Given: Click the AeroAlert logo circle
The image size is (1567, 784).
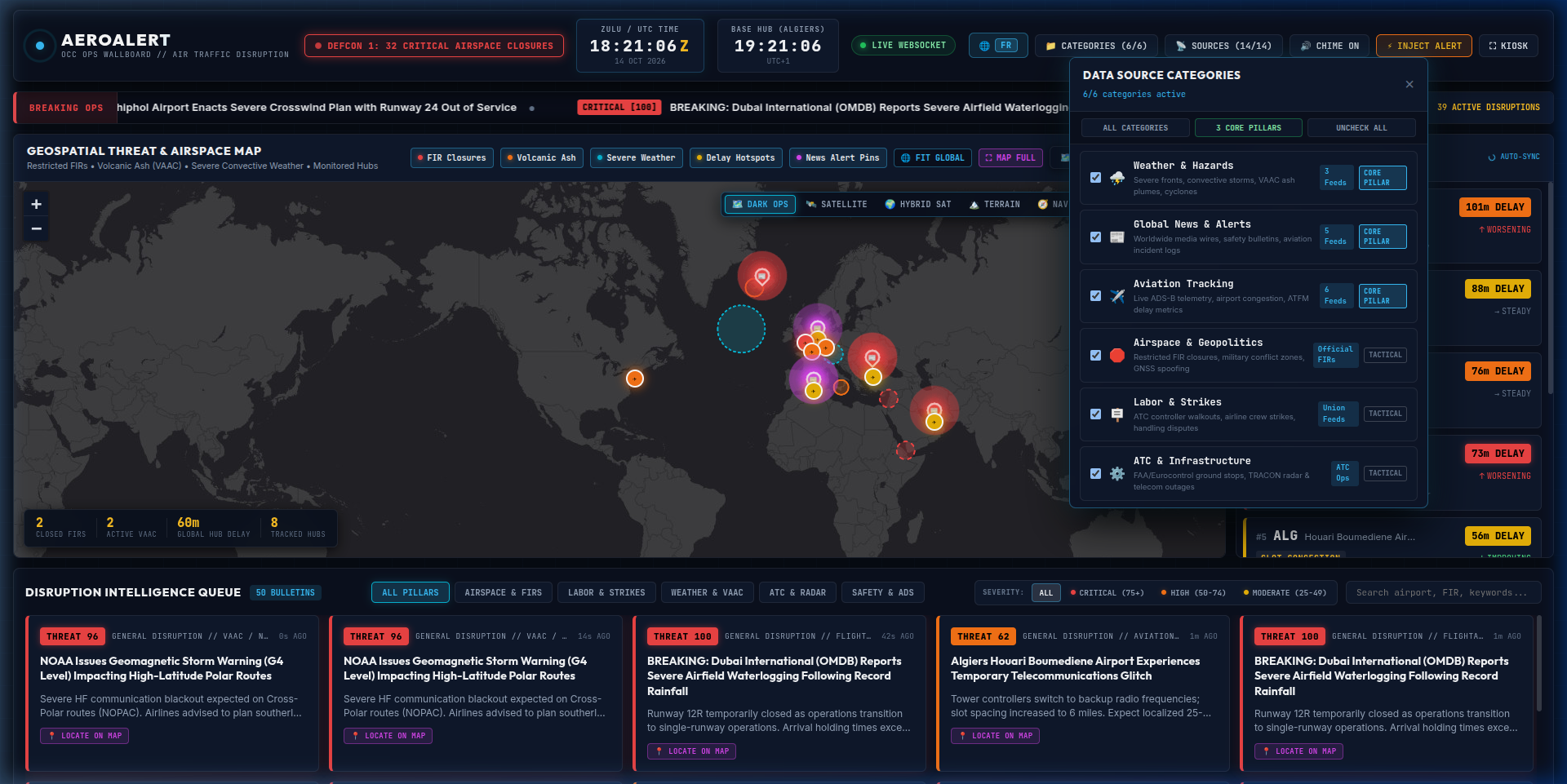Looking at the screenshot, I should [39, 46].
